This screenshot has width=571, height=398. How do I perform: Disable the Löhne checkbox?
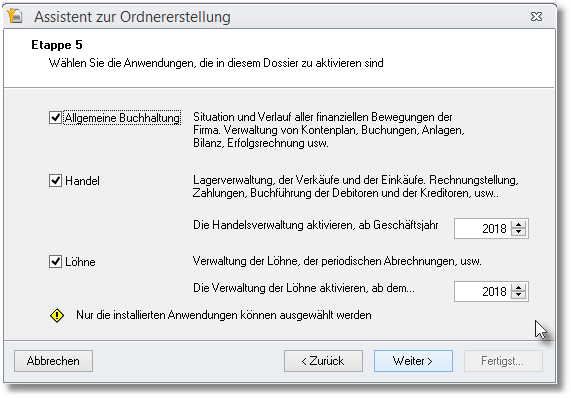(x=55, y=261)
